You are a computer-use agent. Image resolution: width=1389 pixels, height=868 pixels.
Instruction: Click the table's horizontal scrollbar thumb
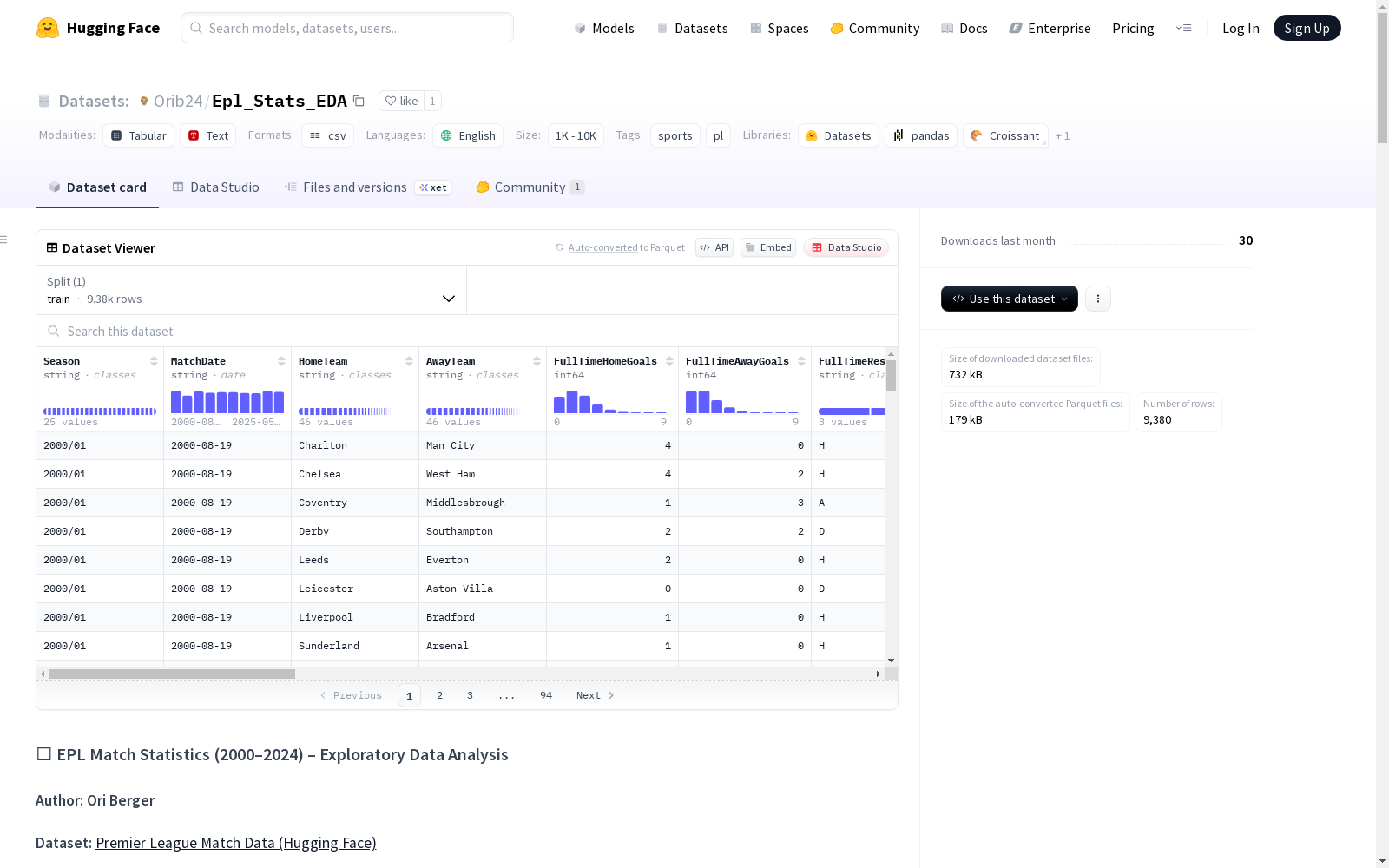pyautogui.click(x=172, y=674)
